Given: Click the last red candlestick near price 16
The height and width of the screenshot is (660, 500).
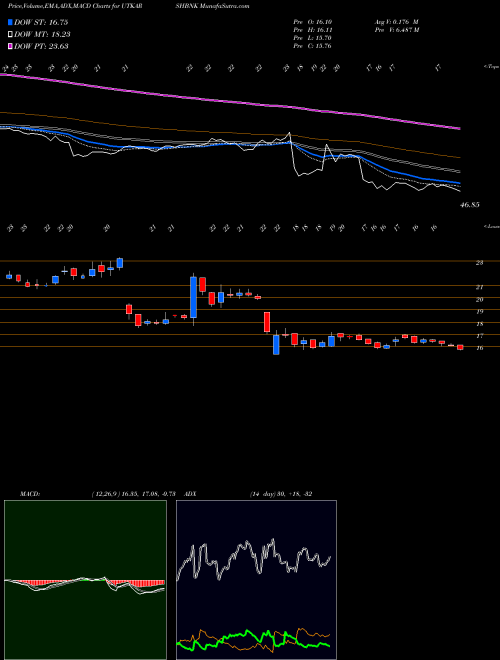Looking at the screenshot, I should (x=460, y=347).
